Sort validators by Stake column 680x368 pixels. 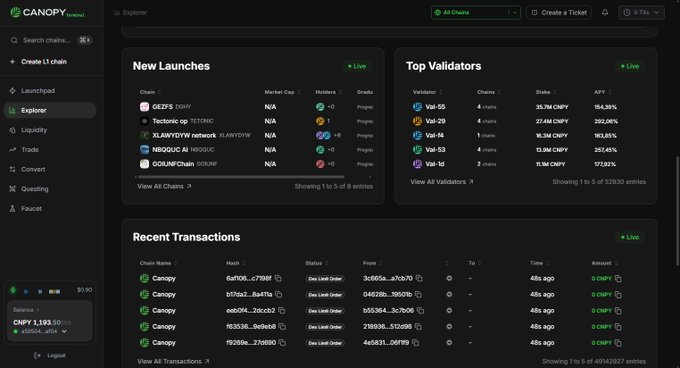pos(546,92)
